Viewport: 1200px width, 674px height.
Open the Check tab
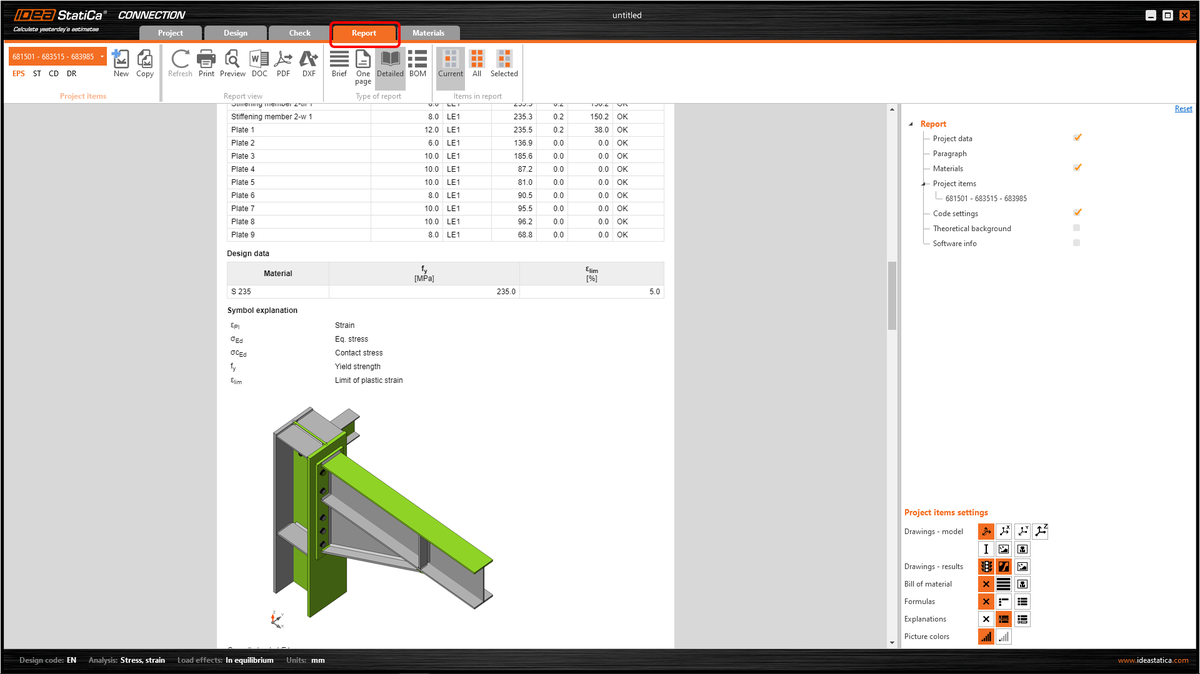point(298,32)
